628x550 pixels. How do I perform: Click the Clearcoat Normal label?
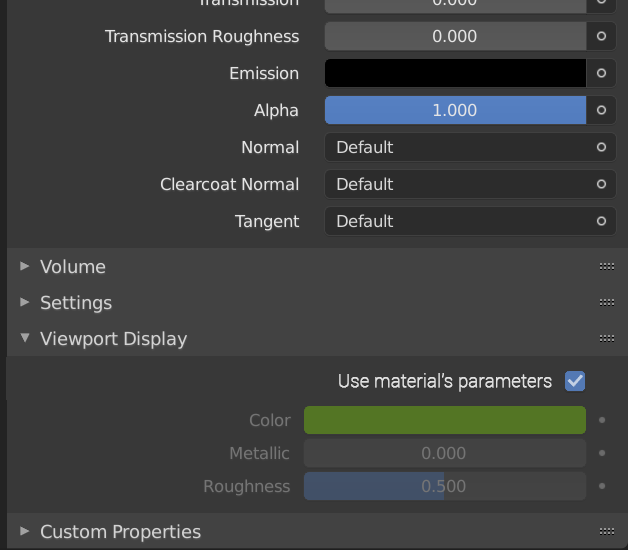coord(229,184)
